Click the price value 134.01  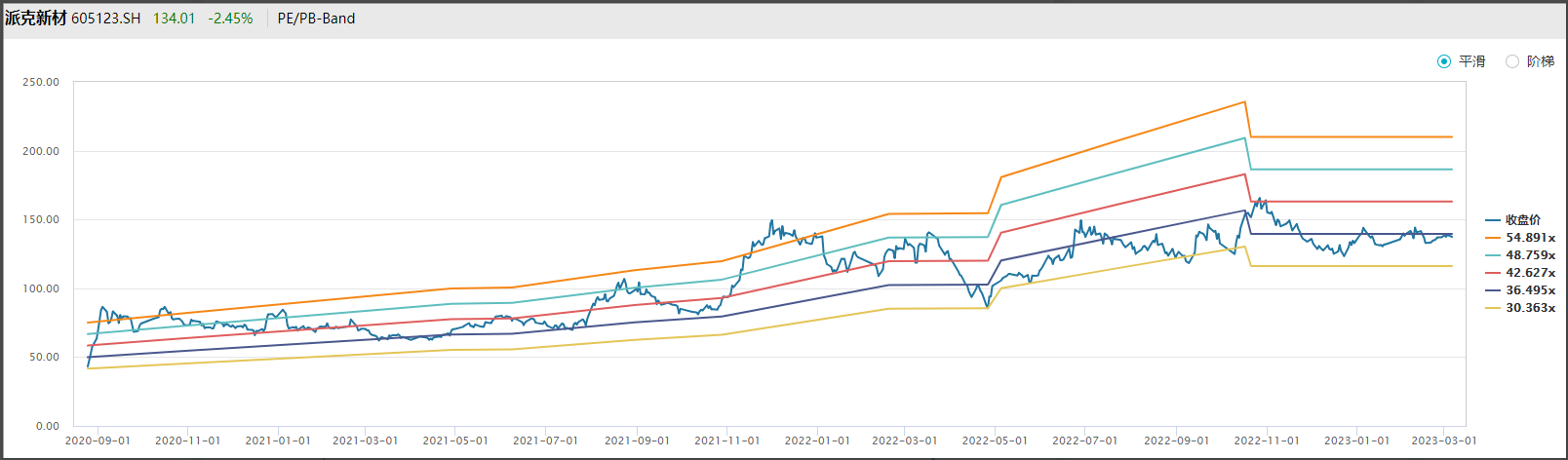click(174, 19)
